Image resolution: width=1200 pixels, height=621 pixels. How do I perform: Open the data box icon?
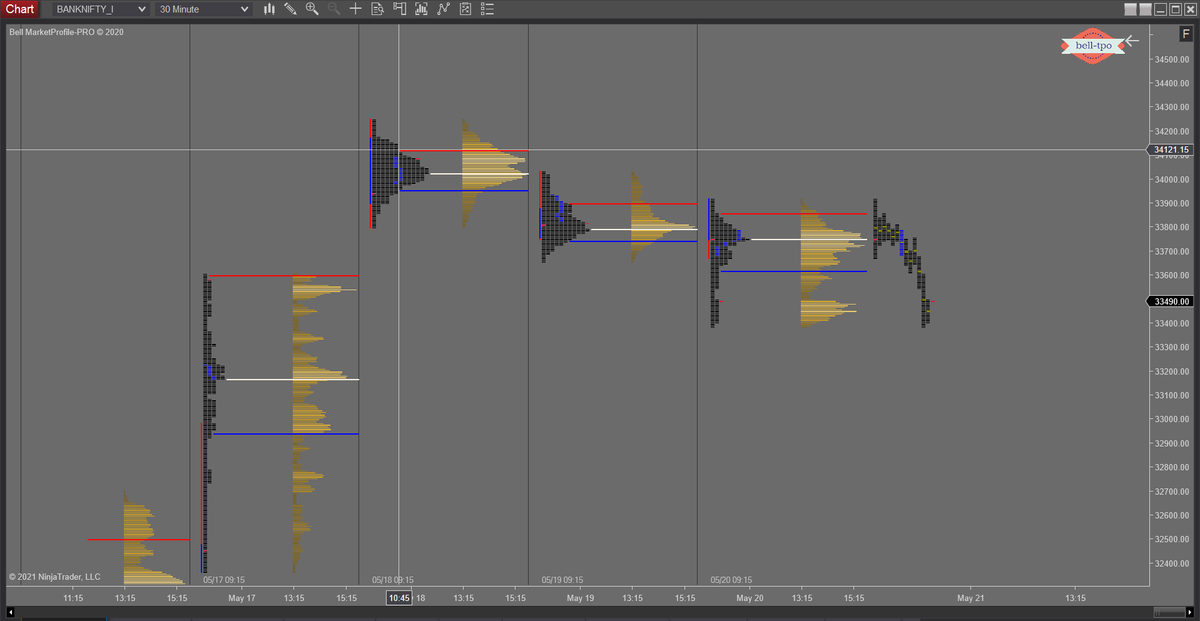pyautogui.click(x=377, y=9)
